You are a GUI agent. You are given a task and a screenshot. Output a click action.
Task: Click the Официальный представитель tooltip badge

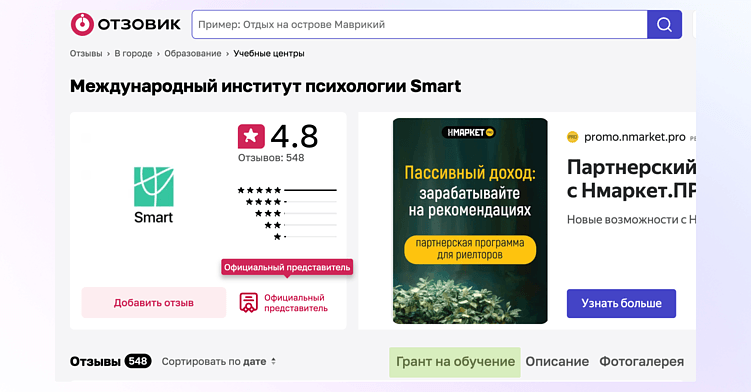pyautogui.click(x=287, y=267)
